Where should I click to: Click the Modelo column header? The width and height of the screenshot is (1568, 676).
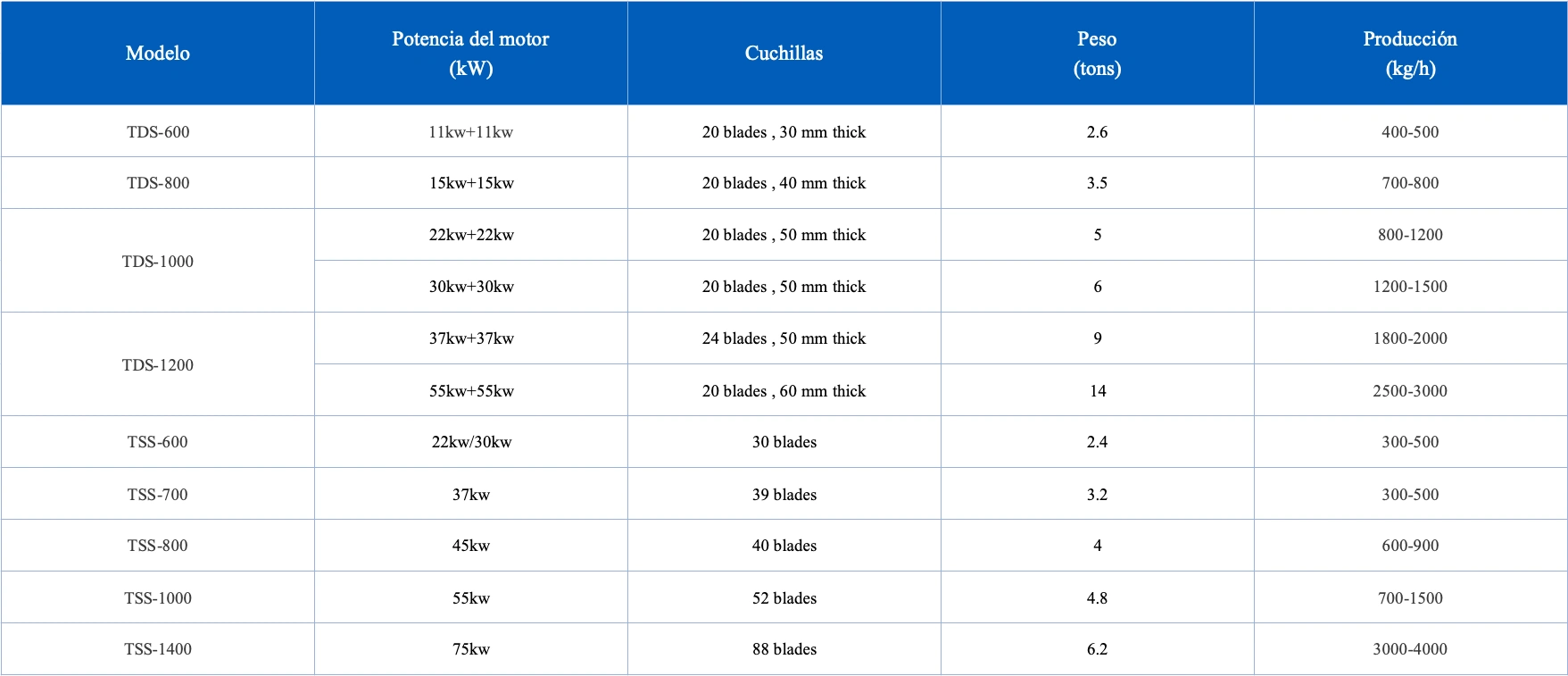click(x=158, y=54)
